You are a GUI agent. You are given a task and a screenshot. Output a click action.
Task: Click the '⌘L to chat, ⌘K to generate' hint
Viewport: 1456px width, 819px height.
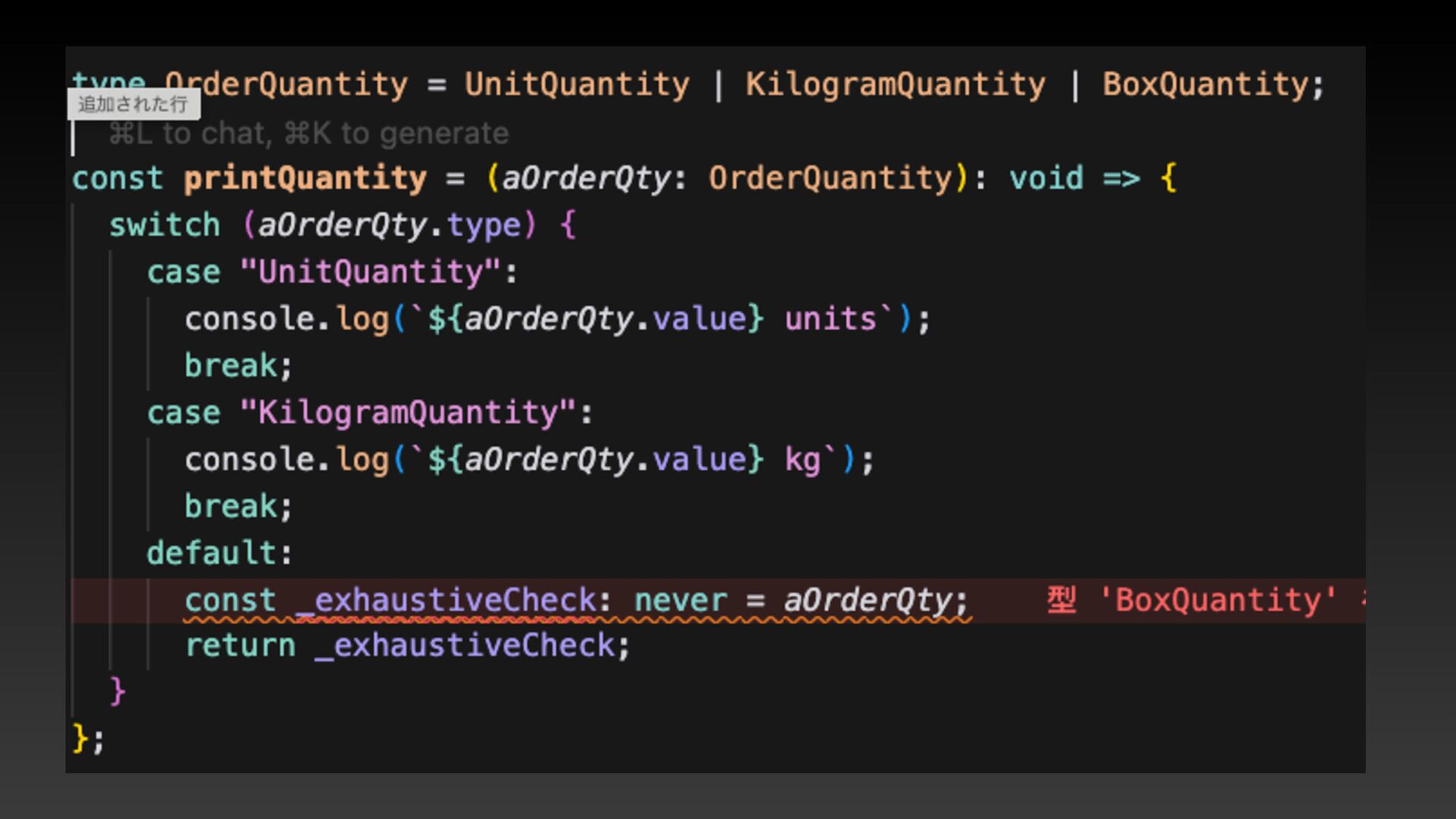click(308, 133)
